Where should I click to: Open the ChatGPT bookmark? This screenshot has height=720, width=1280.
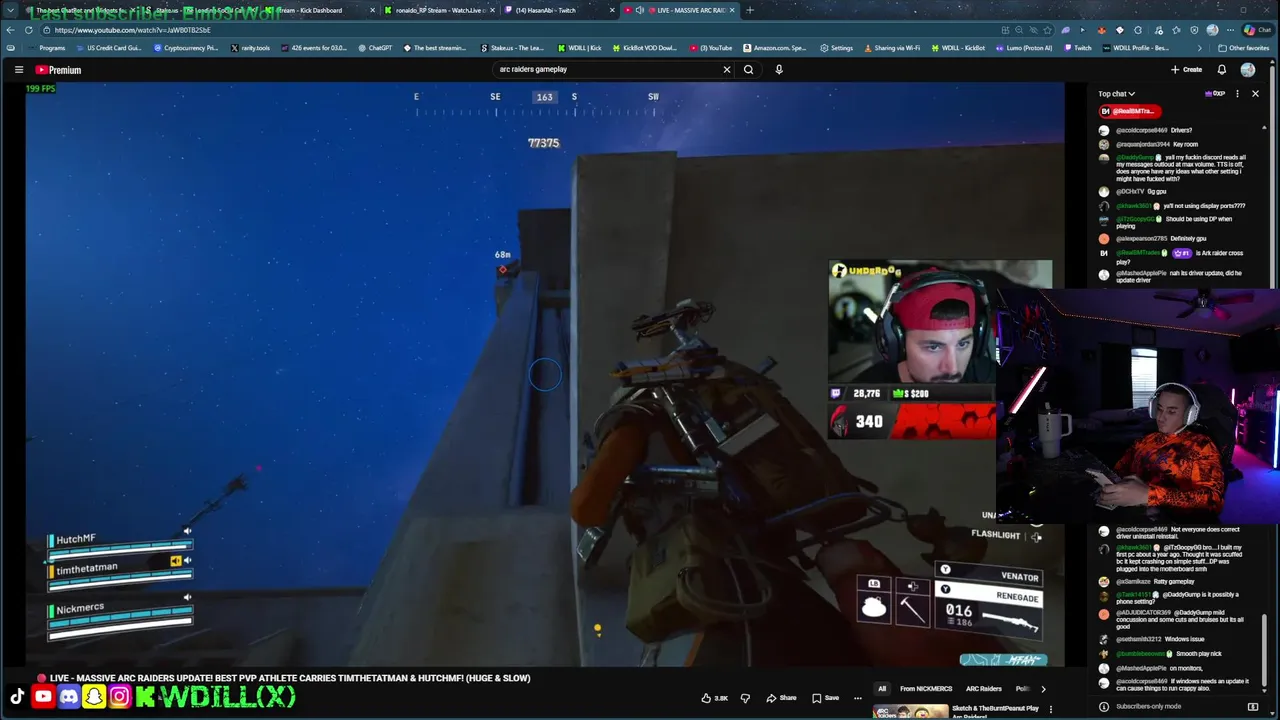coord(374,48)
